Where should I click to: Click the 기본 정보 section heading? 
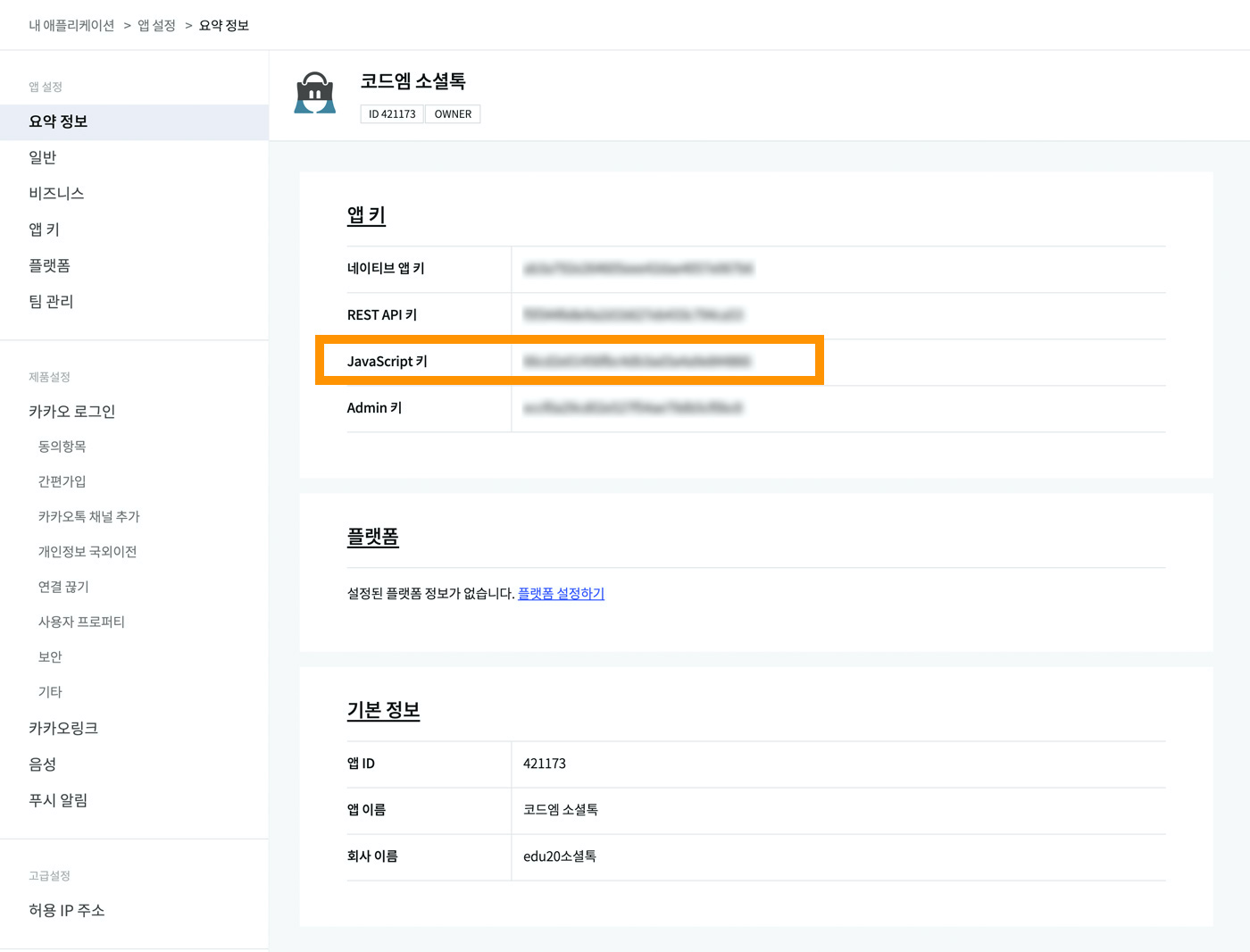point(383,710)
